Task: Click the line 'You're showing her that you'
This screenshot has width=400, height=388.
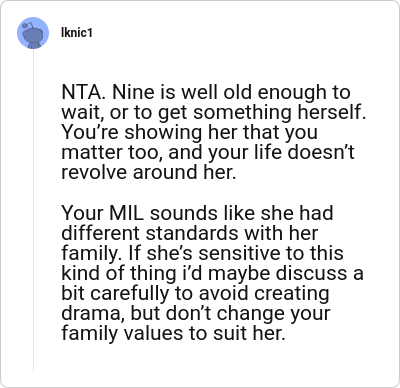Action: click(189, 132)
